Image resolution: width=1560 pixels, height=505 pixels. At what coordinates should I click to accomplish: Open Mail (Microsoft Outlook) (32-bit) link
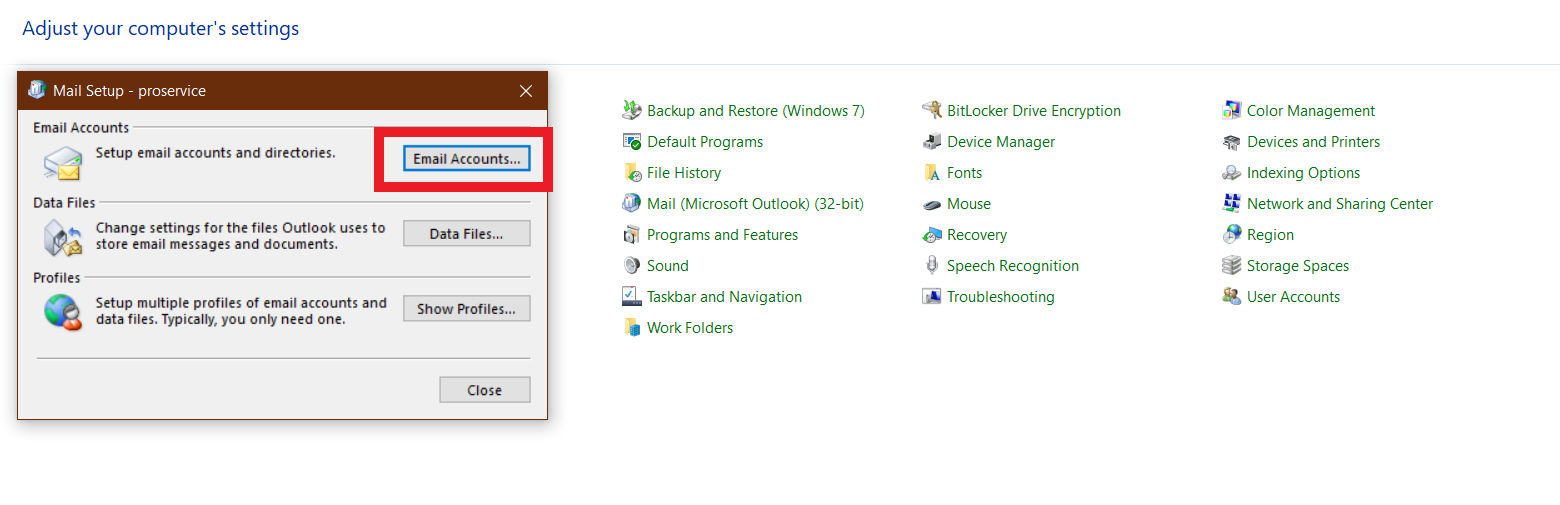755,203
